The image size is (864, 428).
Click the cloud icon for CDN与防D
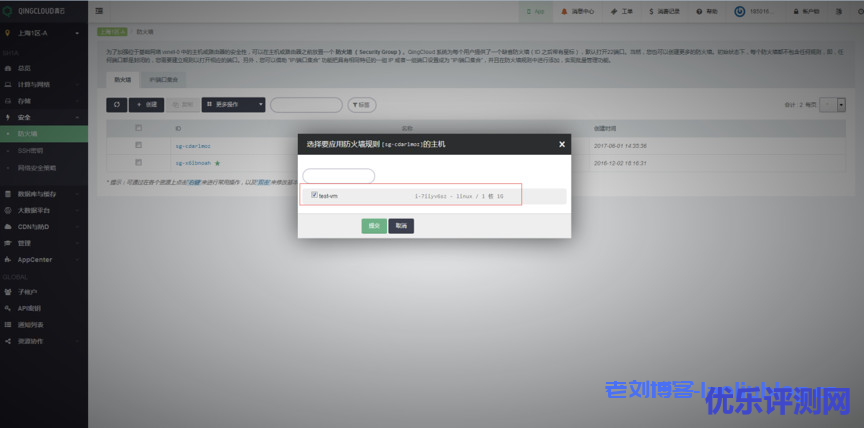[x=7, y=226]
